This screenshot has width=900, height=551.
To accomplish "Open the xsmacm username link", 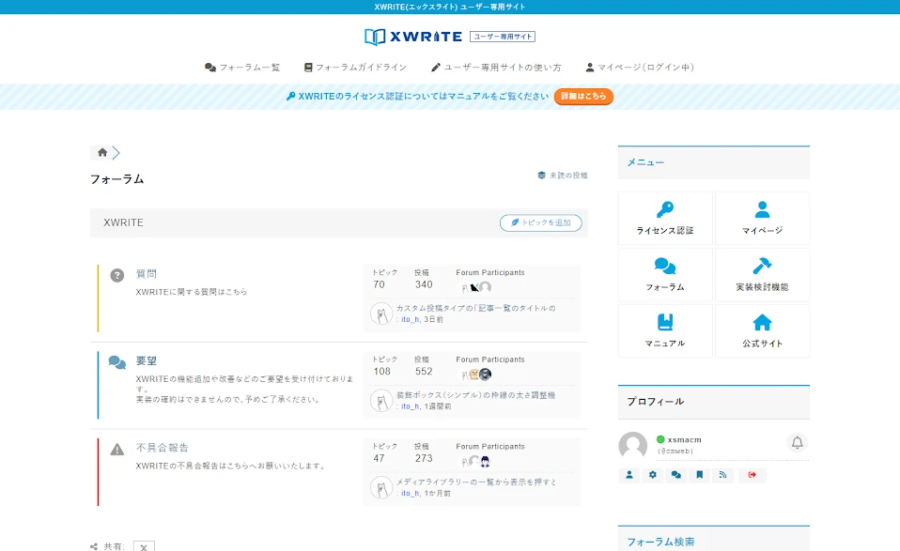I will tap(684, 440).
